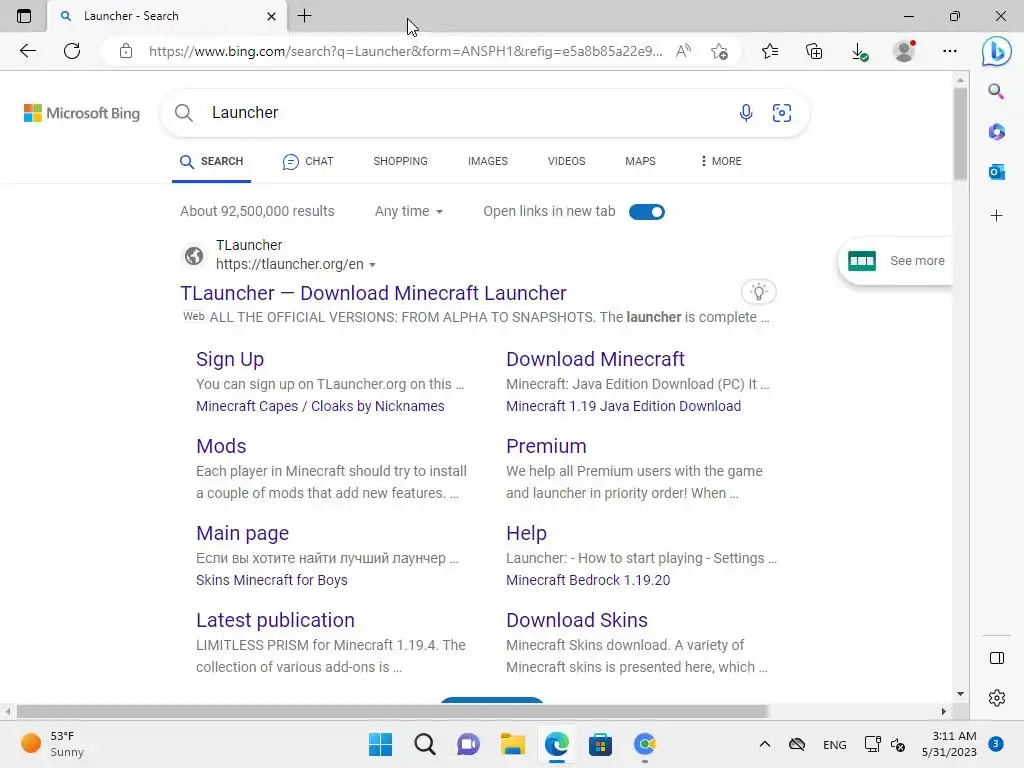Open Outlook in the sidebar
Viewport: 1024px width, 768px height.
[996, 172]
